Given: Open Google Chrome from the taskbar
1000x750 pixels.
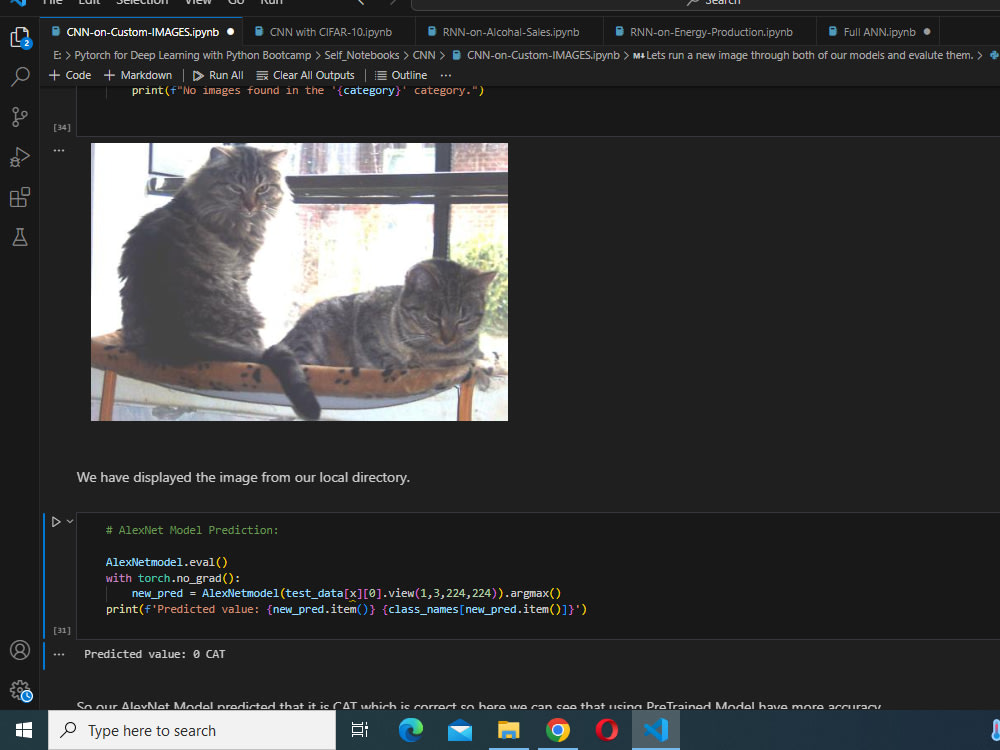Looking at the screenshot, I should 557,730.
